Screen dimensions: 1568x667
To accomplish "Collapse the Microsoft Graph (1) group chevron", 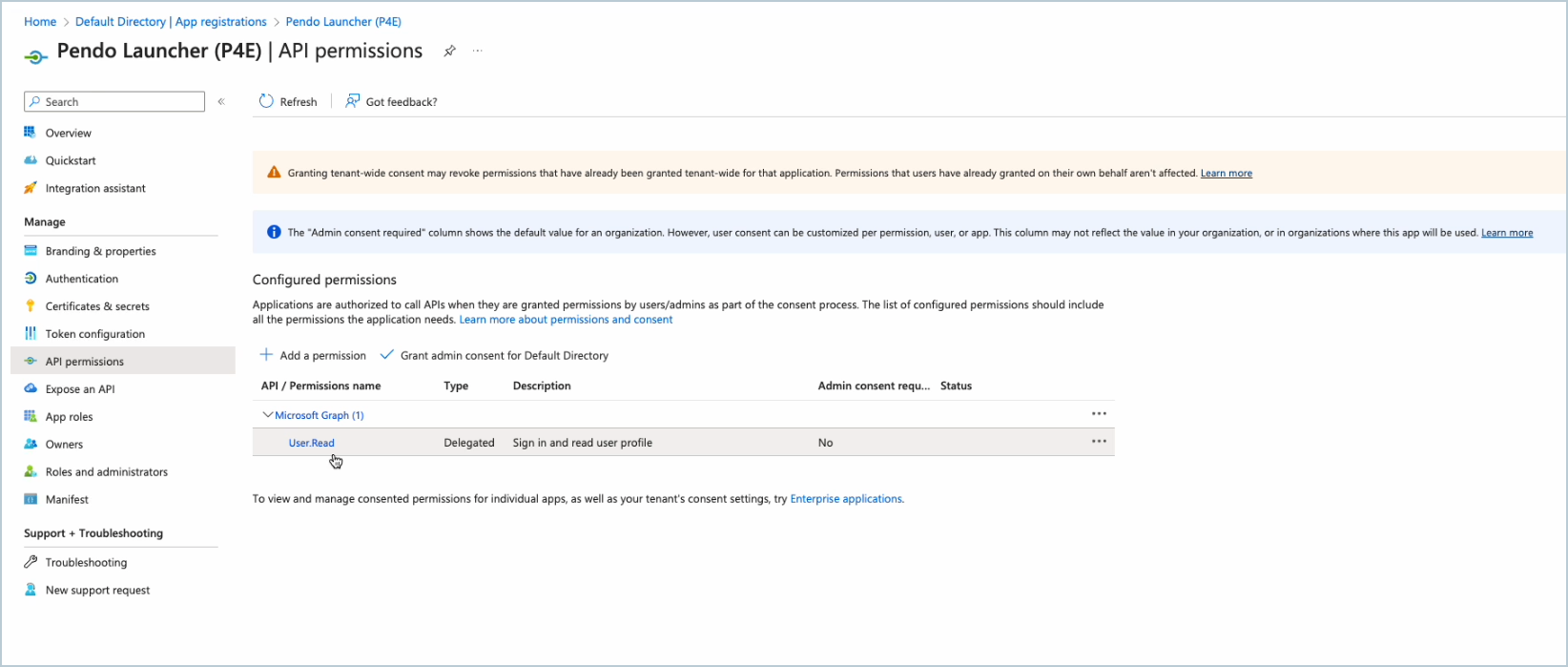I will coord(267,415).
